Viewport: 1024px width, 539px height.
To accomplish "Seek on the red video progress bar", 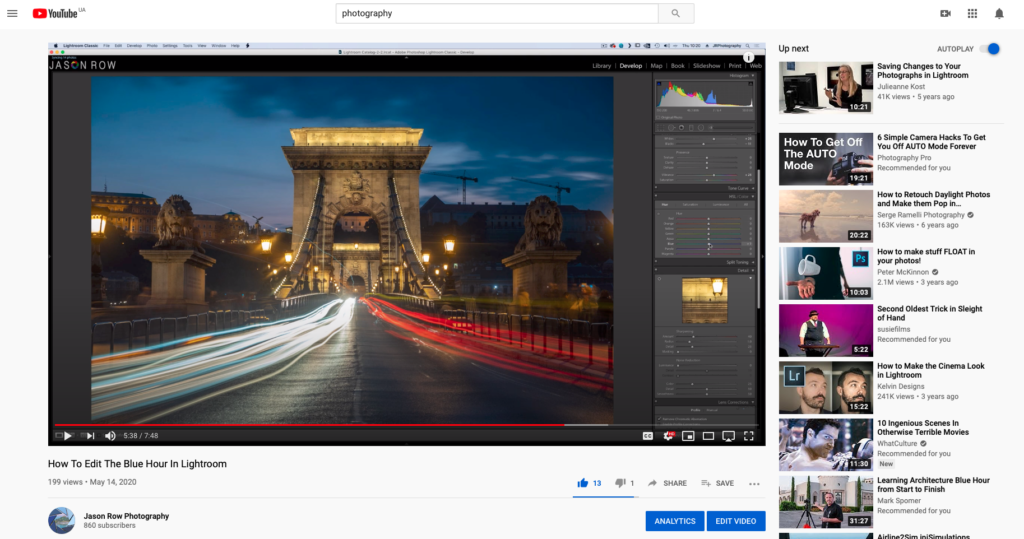I will click(406, 425).
